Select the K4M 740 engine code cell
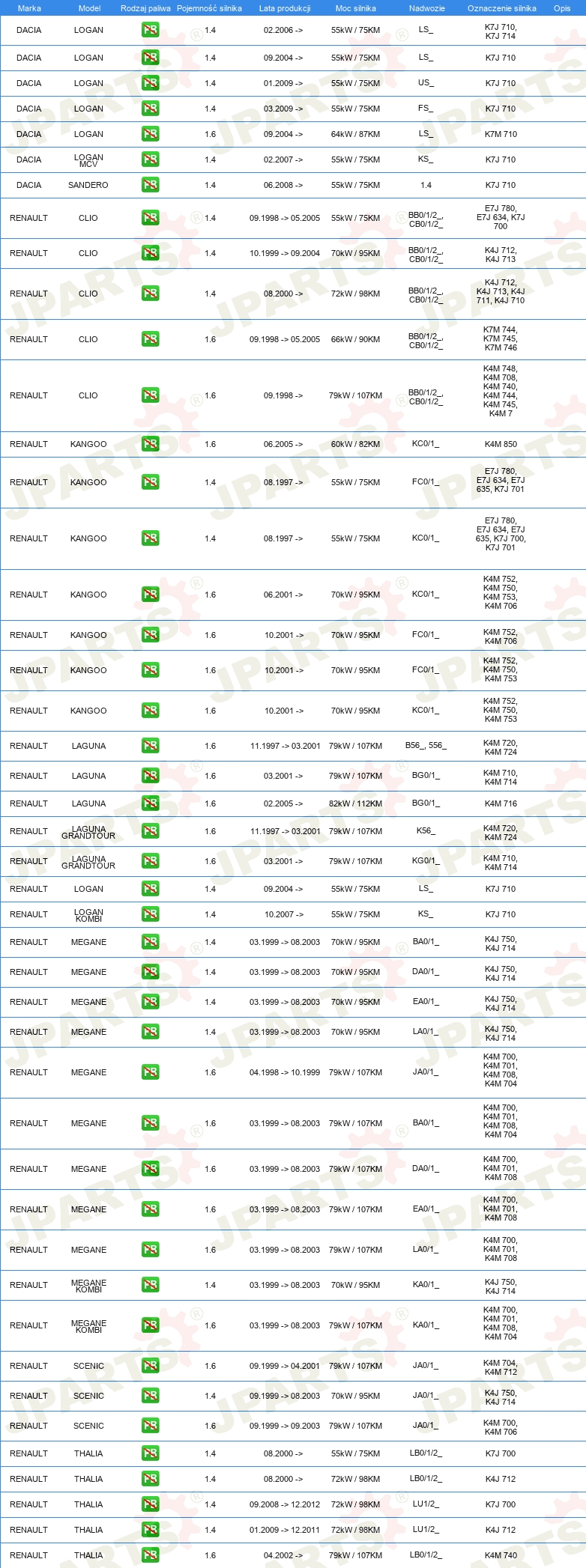The width and height of the screenshot is (586, 1568). click(x=501, y=1555)
